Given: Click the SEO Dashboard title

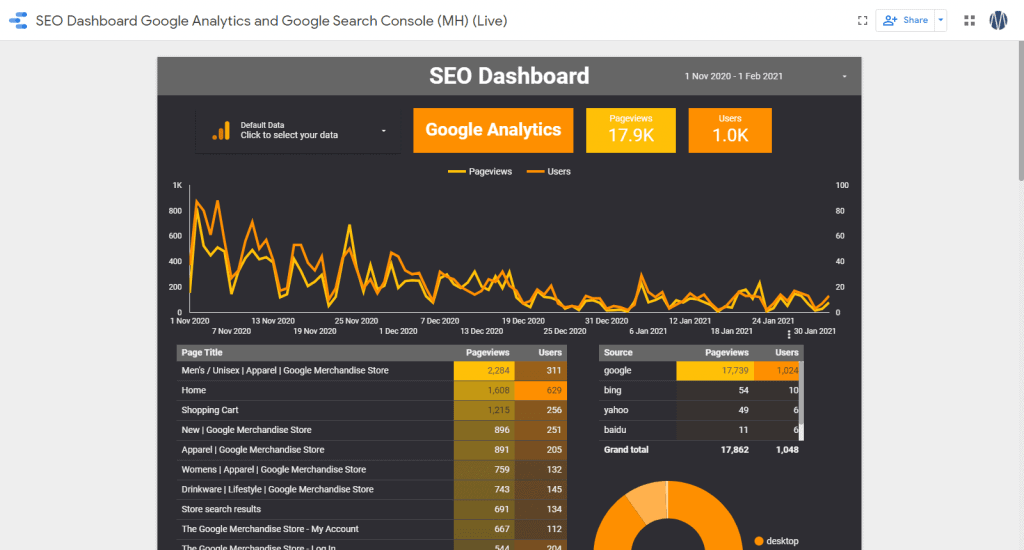Looking at the screenshot, I should [509, 76].
